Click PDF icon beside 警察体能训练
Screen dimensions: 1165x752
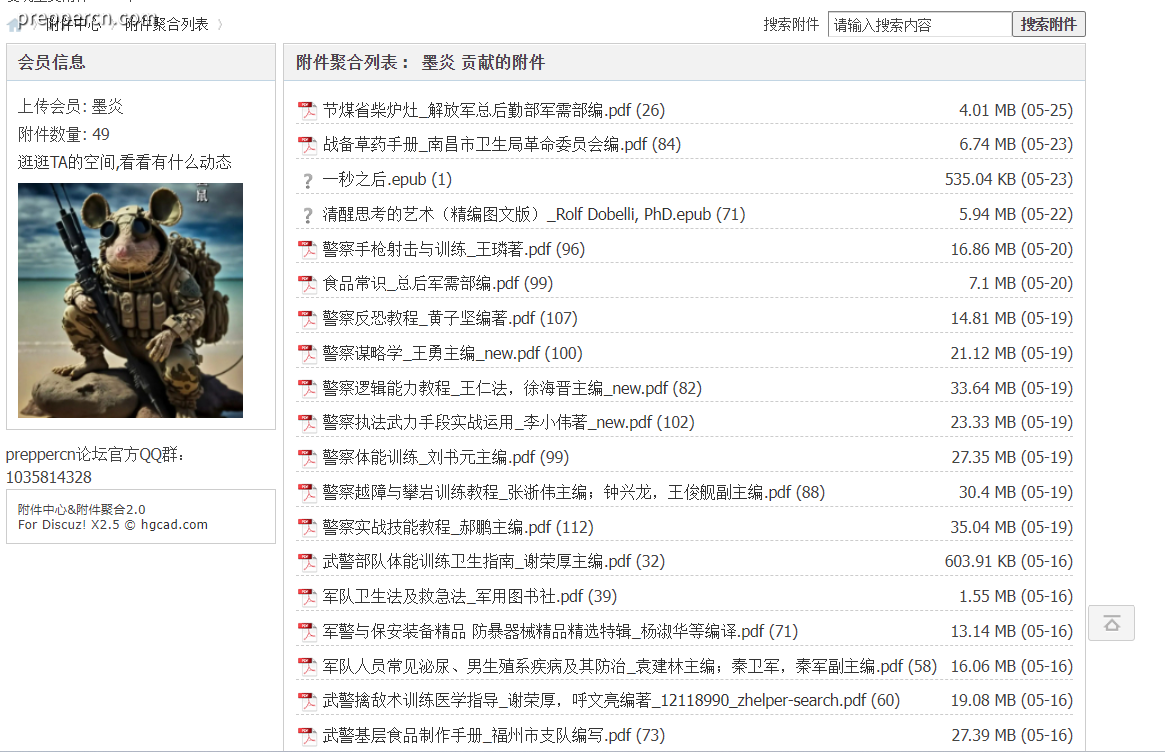tap(307, 458)
